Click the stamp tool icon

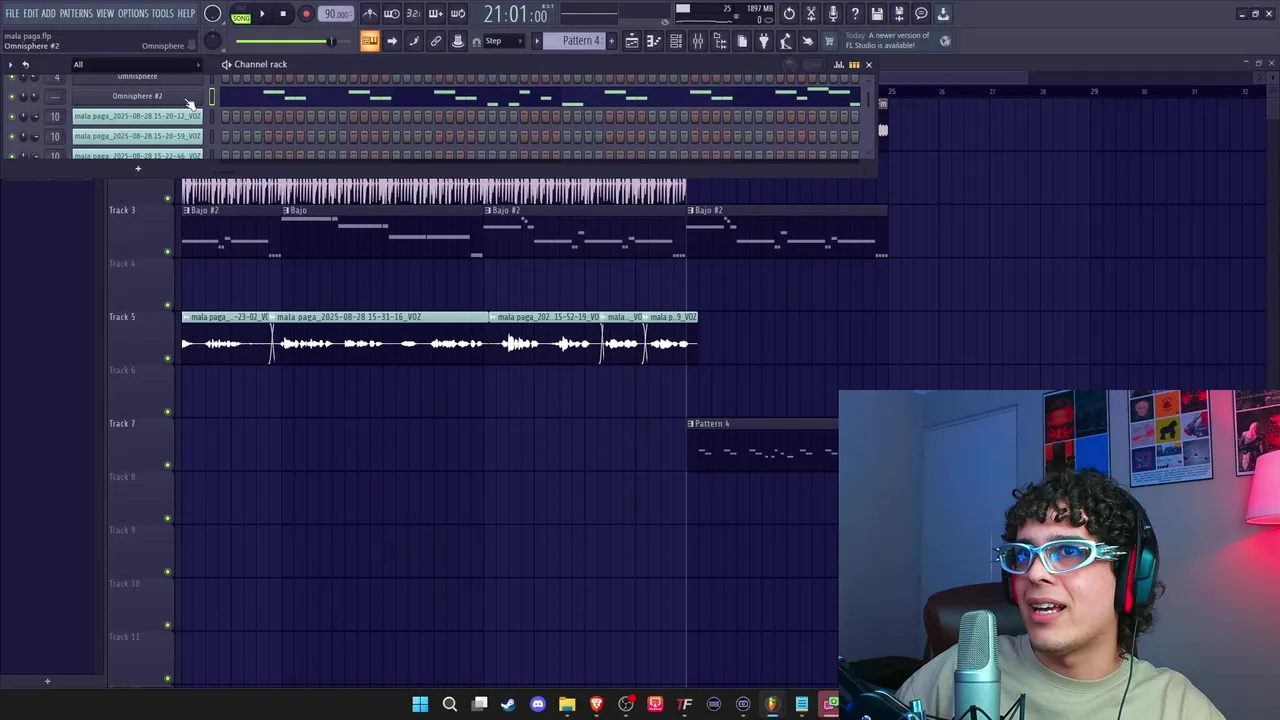point(458,41)
